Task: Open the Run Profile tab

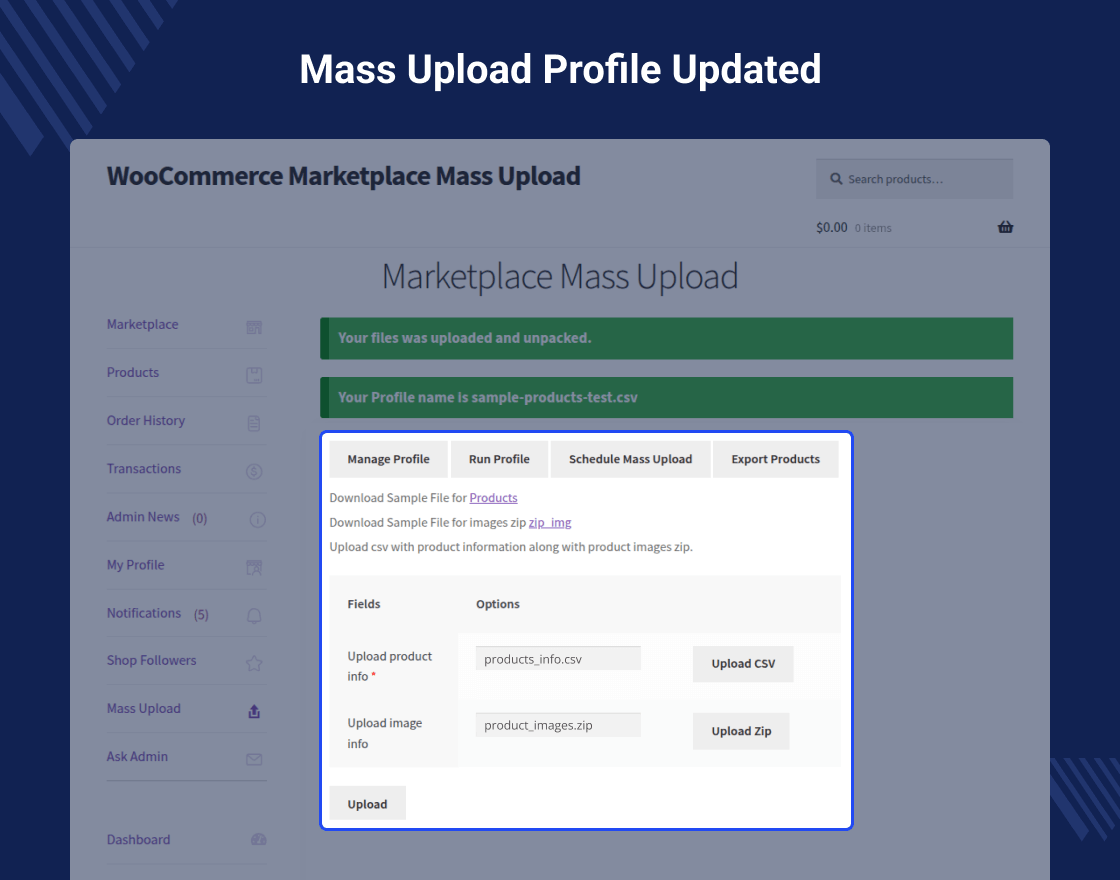Action: tap(499, 459)
